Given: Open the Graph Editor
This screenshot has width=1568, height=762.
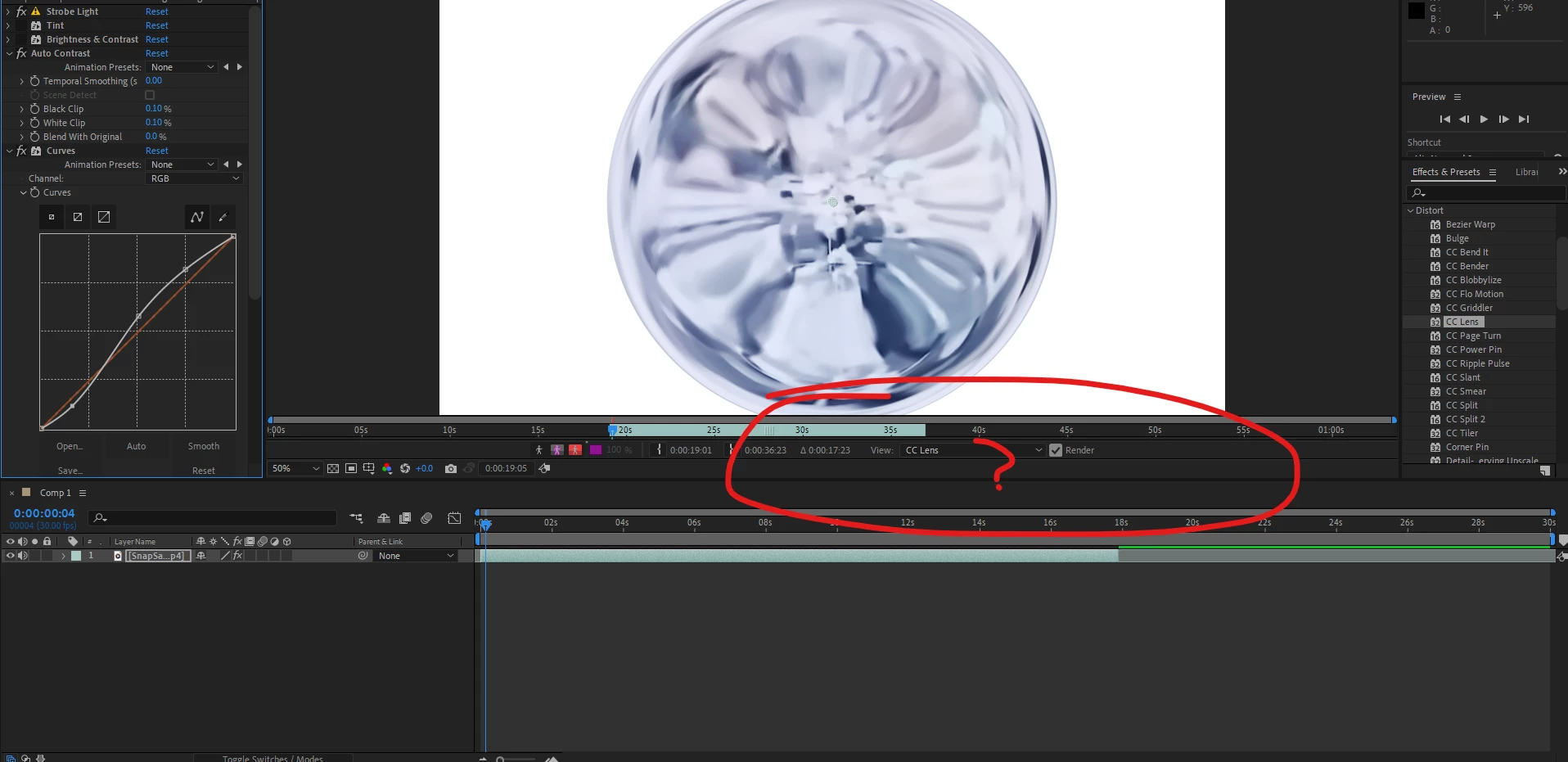Looking at the screenshot, I should [x=454, y=518].
